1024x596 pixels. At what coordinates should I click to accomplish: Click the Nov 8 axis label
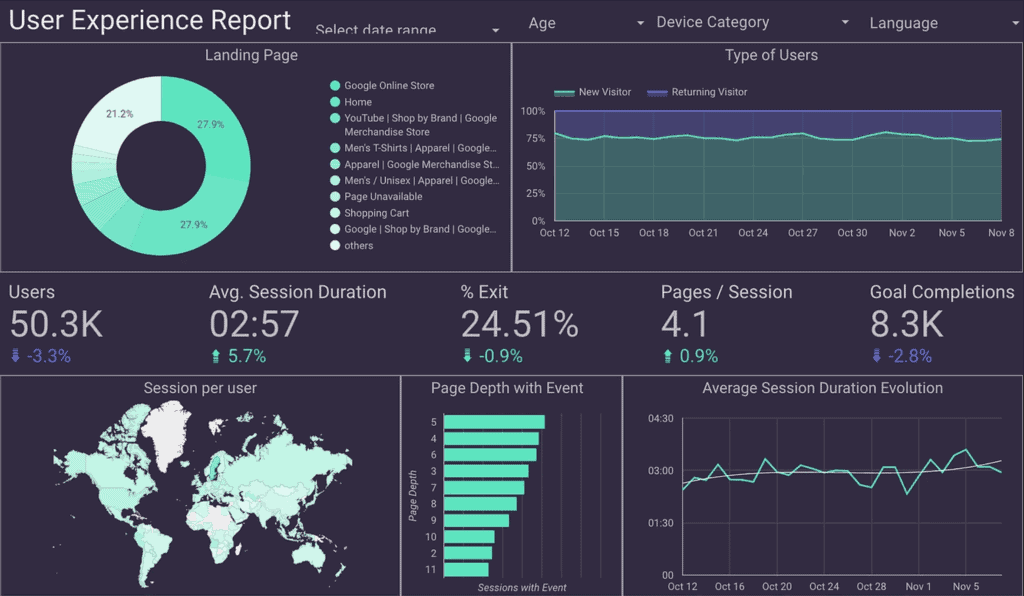pyautogui.click(x=1001, y=233)
